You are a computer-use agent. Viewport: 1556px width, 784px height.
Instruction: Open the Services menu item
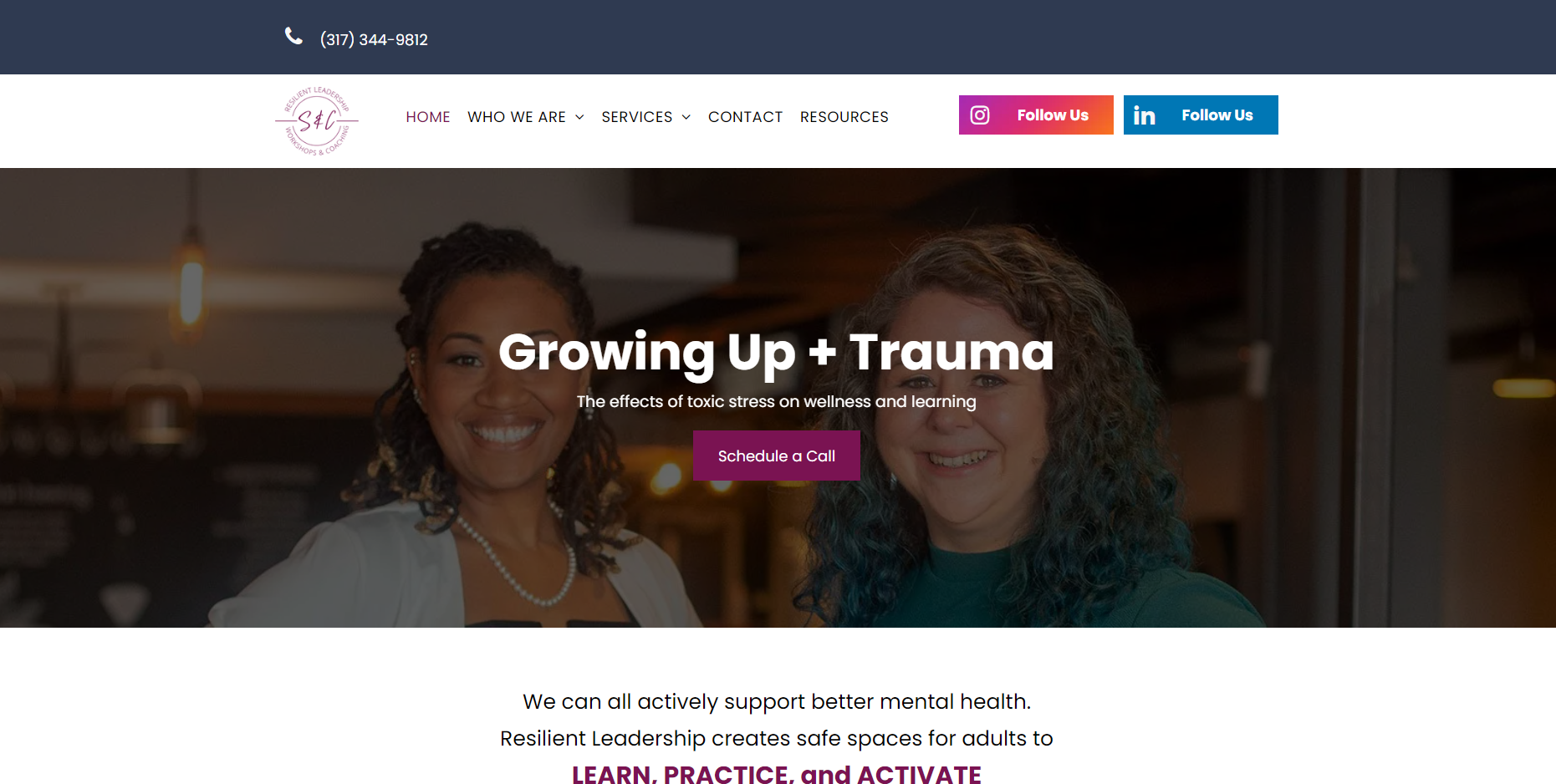[637, 117]
